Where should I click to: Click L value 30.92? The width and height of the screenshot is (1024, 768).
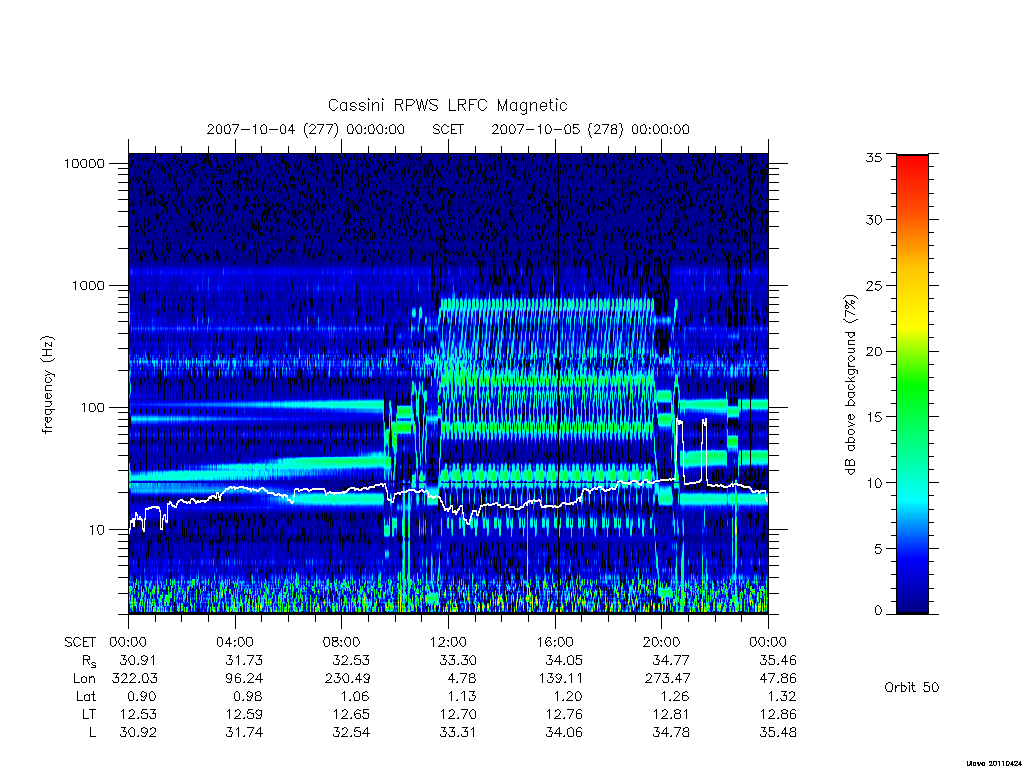tap(137, 732)
